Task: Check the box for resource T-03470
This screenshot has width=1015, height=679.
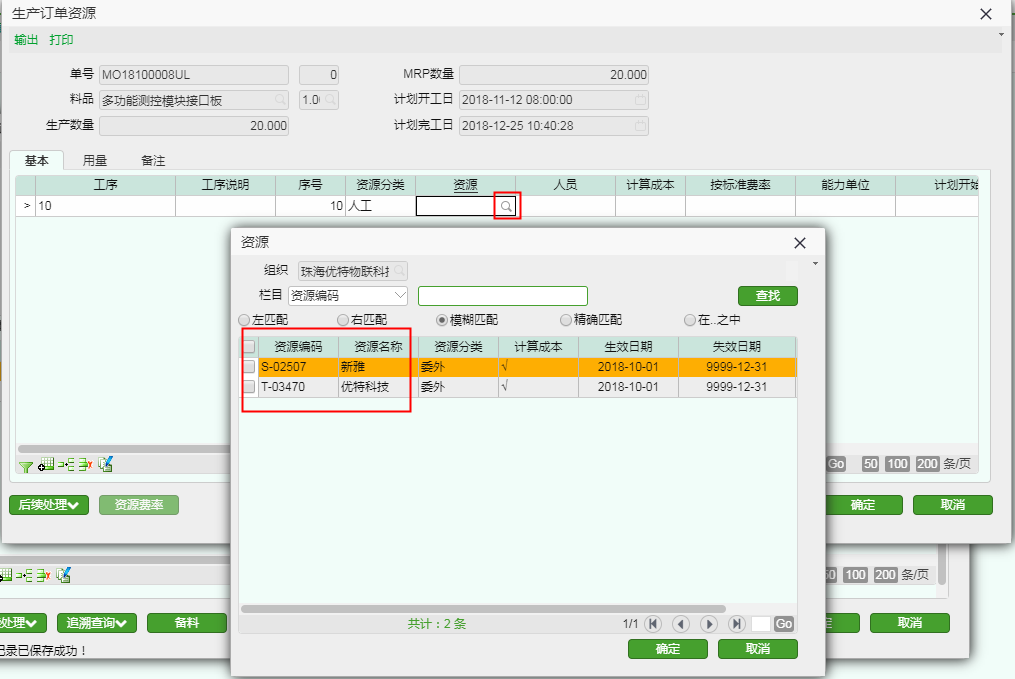Action: (x=249, y=387)
